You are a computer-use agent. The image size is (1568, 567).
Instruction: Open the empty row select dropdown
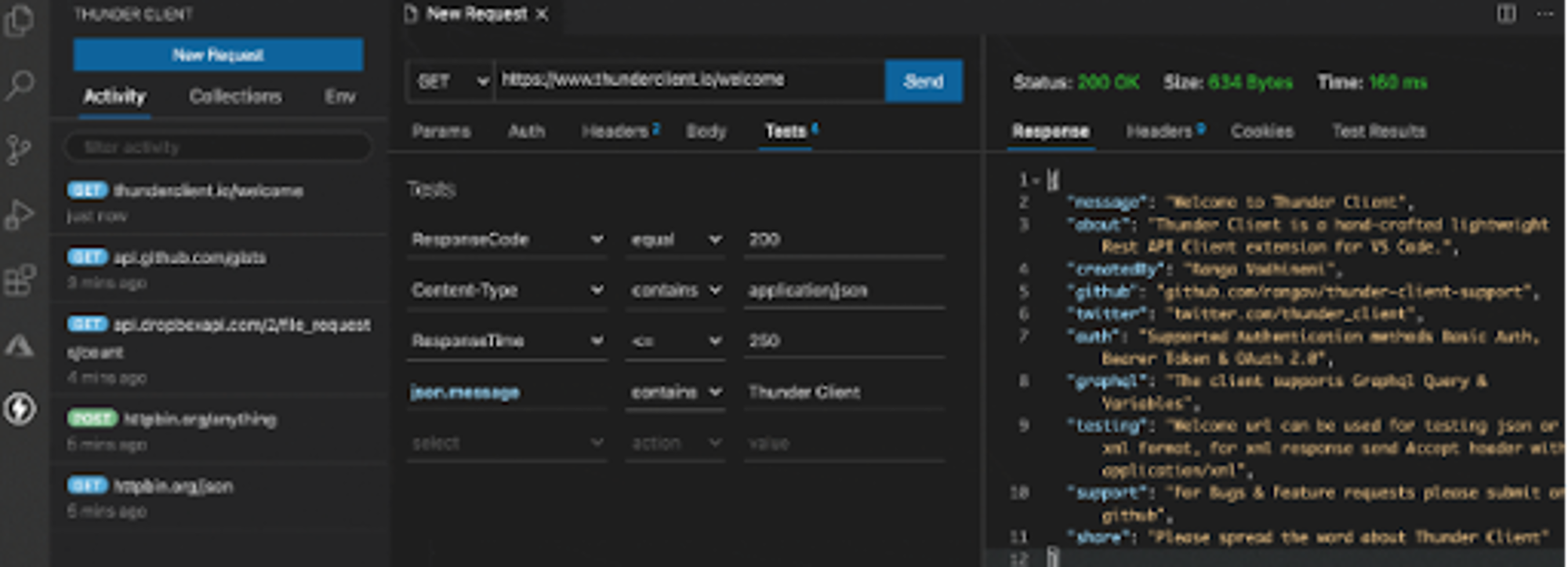click(x=506, y=443)
